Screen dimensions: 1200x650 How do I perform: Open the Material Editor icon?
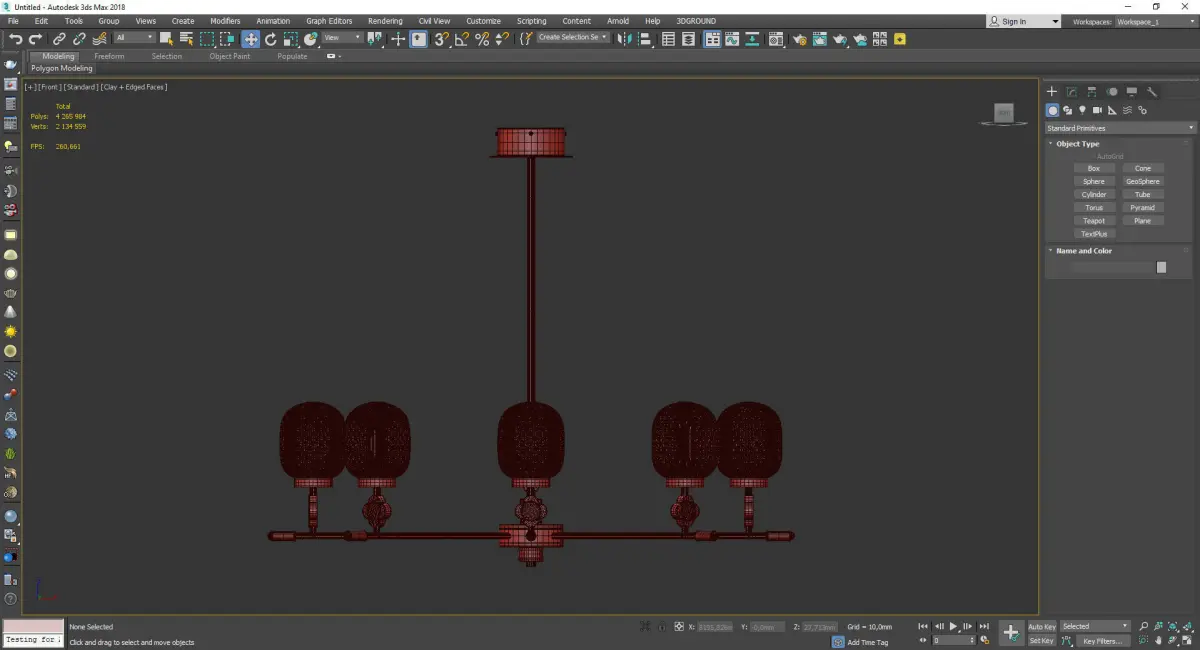(775, 39)
